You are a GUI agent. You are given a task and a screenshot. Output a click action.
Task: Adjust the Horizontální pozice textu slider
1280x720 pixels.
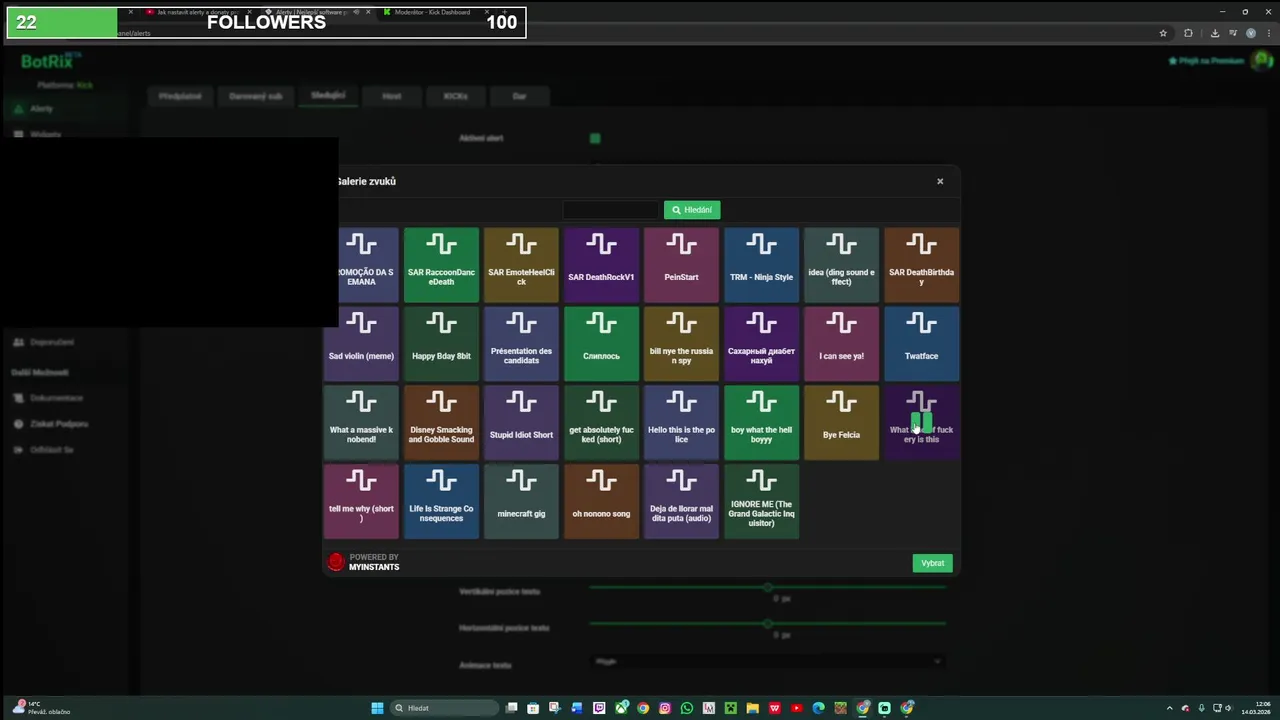pos(767,624)
